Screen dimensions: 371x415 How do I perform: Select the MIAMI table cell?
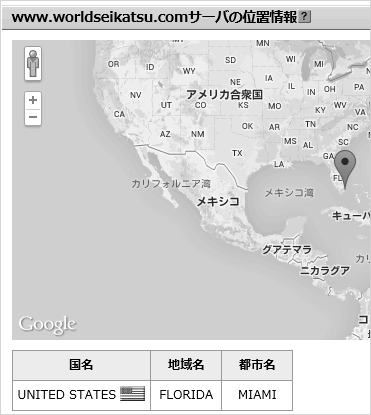click(x=257, y=395)
